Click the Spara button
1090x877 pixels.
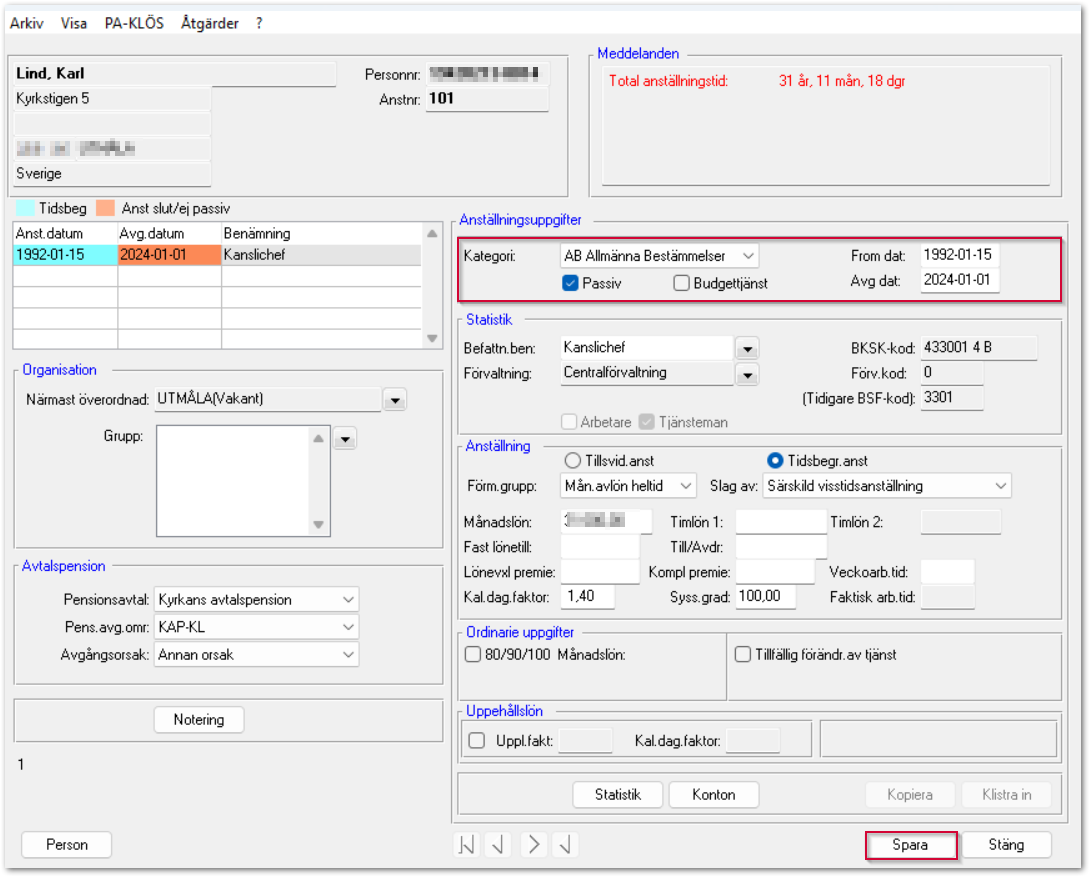click(910, 845)
